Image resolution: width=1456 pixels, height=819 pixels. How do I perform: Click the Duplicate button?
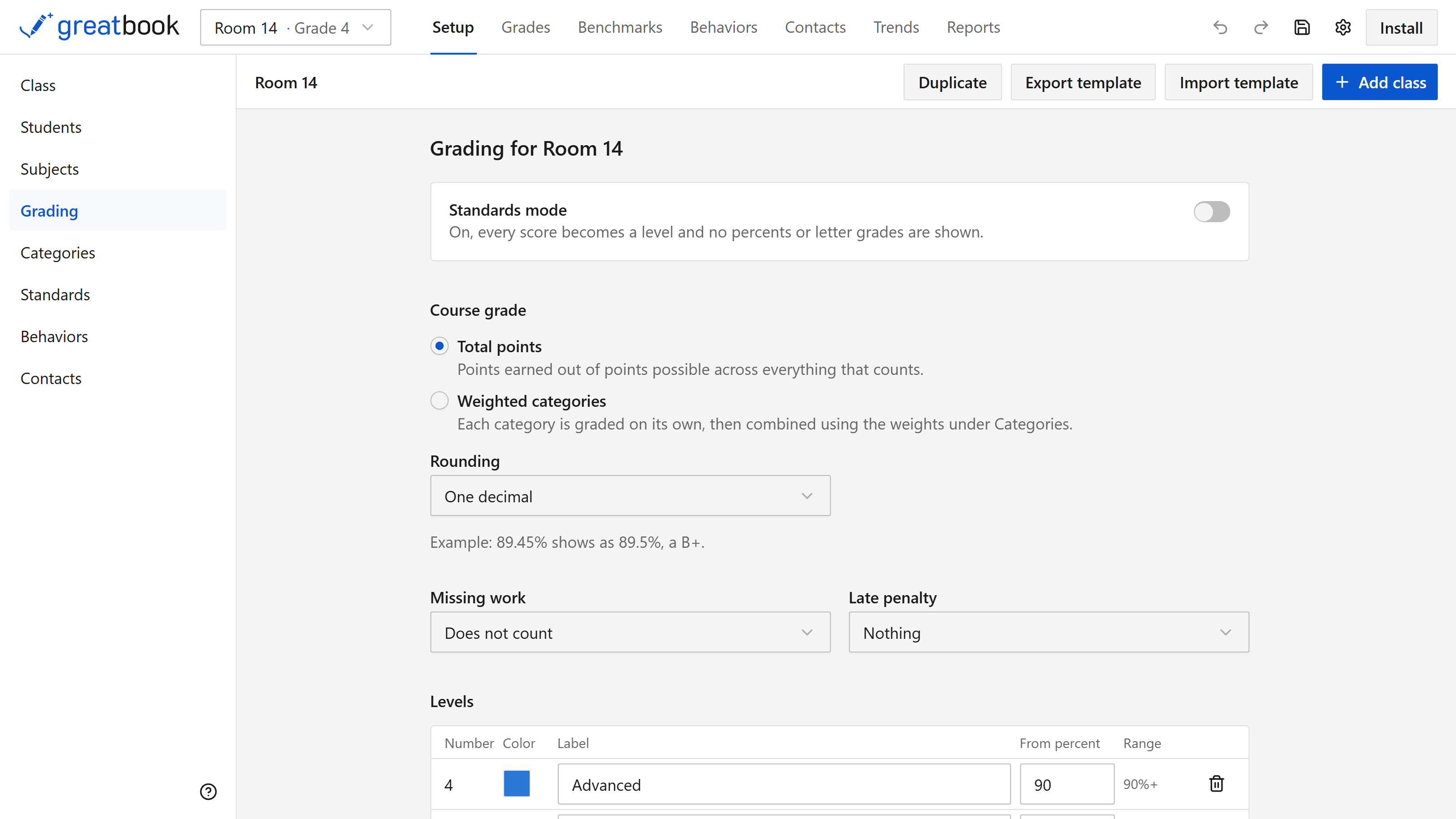pyautogui.click(x=952, y=82)
